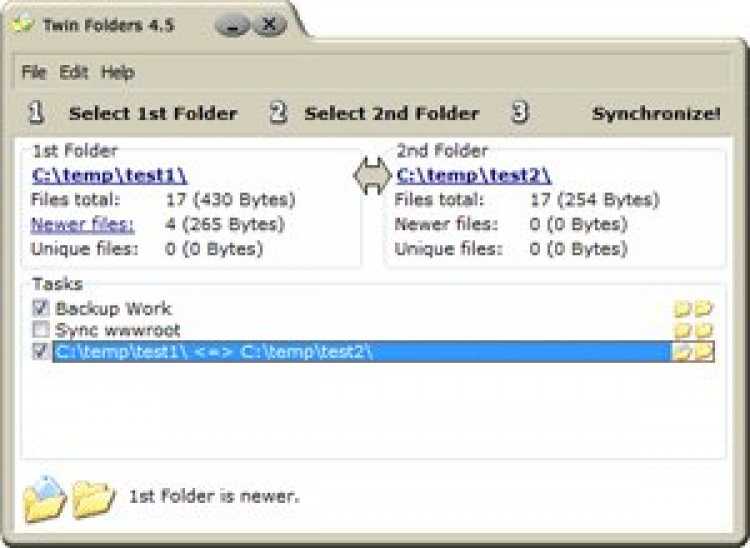Check the Sync wwwroot task checkbox

pyautogui.click(x=41, y=329)
